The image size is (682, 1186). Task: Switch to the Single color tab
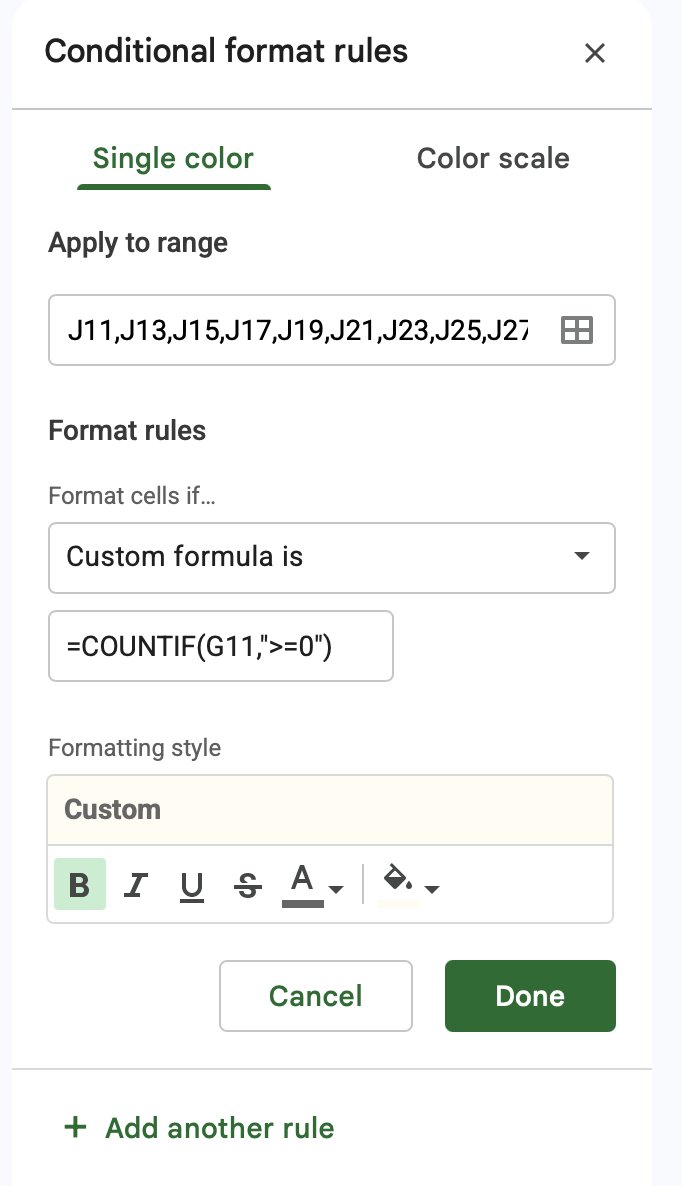pyautogui.click(x=173, y=159)
